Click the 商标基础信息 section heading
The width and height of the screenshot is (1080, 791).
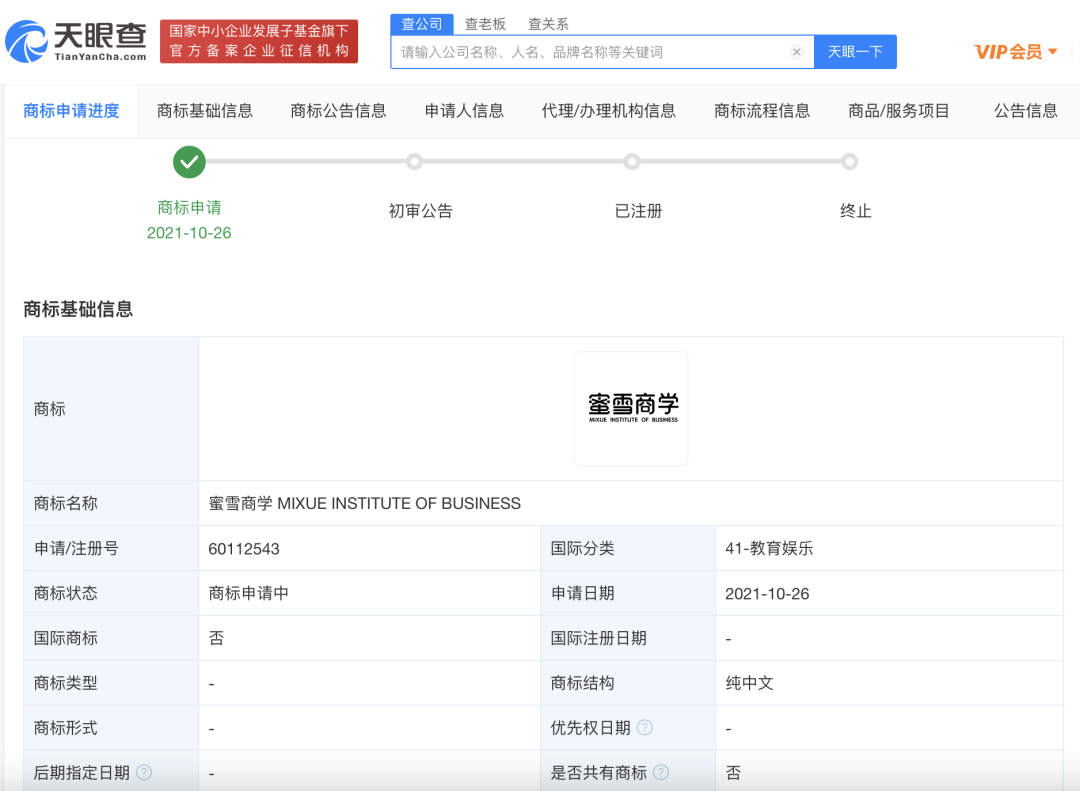pos(78,309)
